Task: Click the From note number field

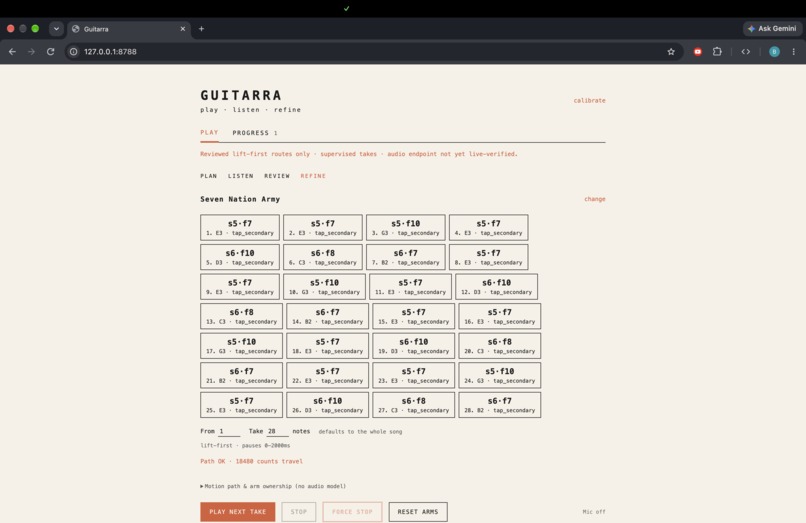Action: point(229,431)
